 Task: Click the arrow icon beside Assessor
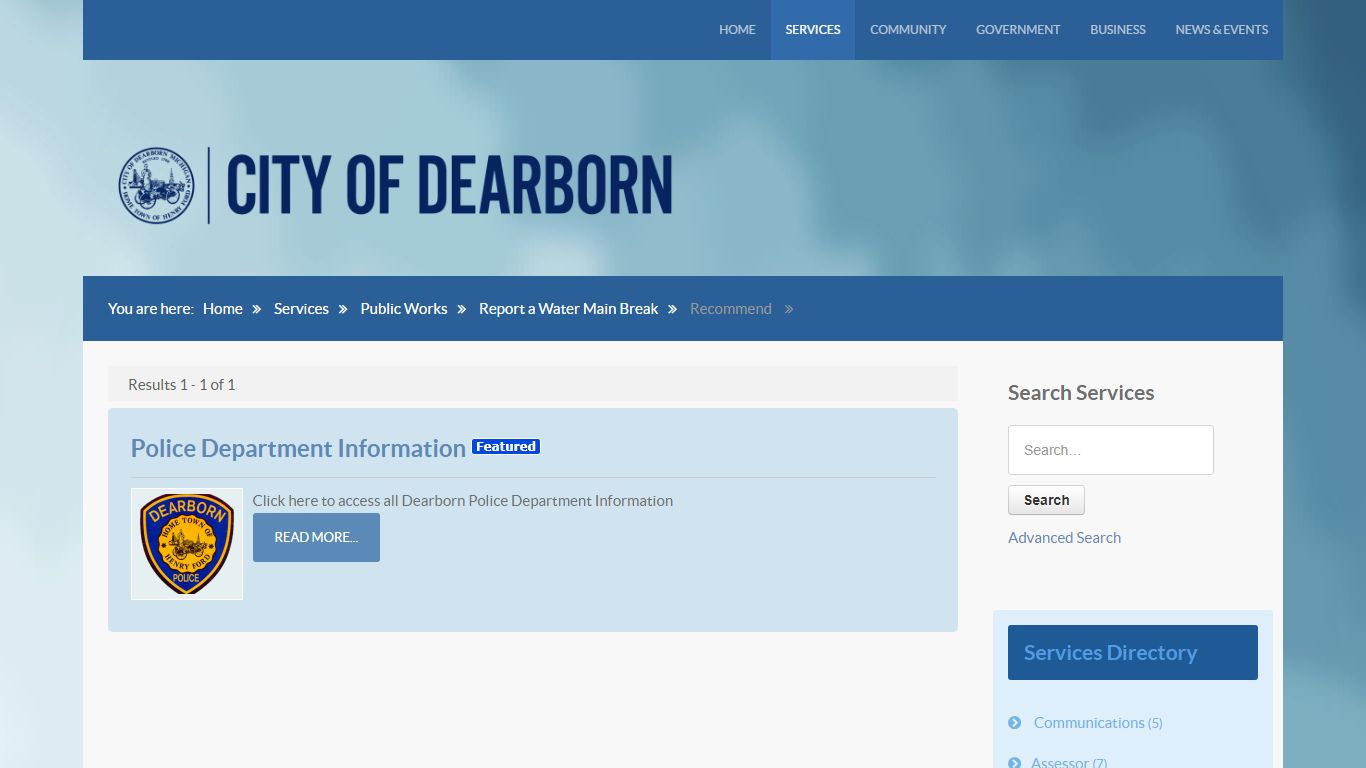pyautogui.click(x=1015, y=762)
